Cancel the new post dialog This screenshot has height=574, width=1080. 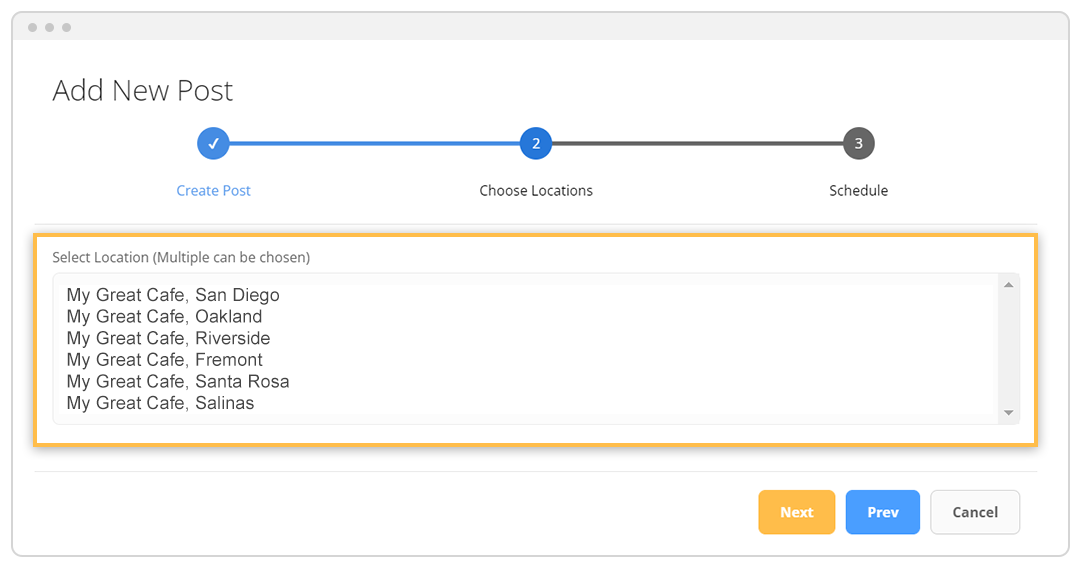(x=975, y=512)
